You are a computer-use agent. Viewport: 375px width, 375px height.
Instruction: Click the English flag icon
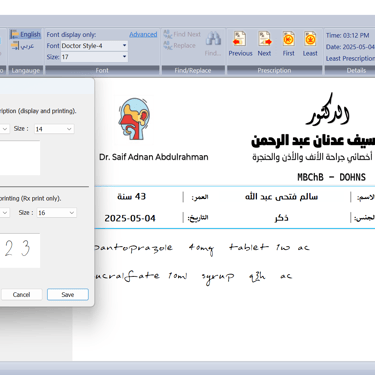(x=14, y=34)
